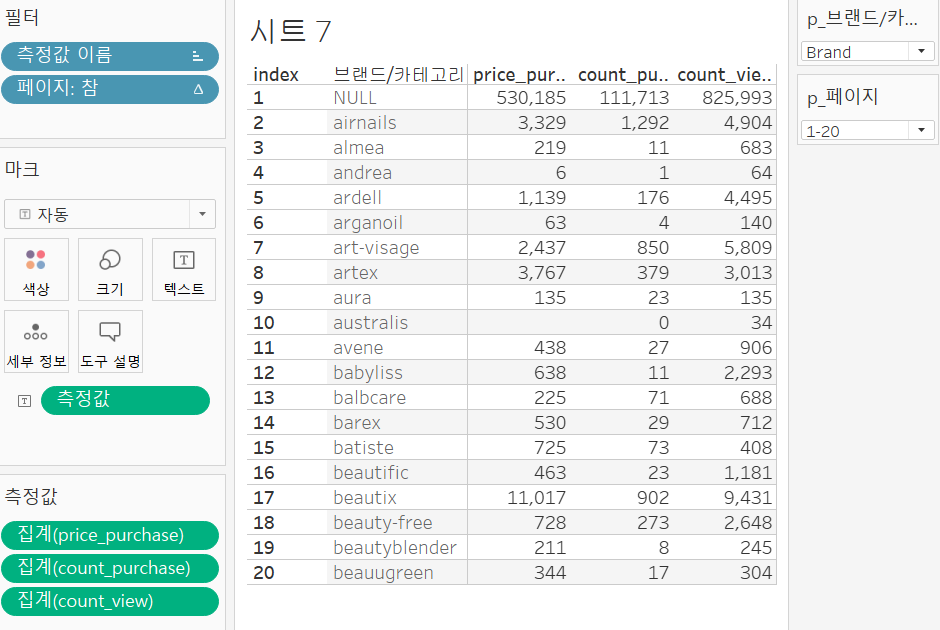The width and height of the screenshot is (940, 630).
Task: Click the 브랜드/카테고리 column header
Action: point(398,75)
